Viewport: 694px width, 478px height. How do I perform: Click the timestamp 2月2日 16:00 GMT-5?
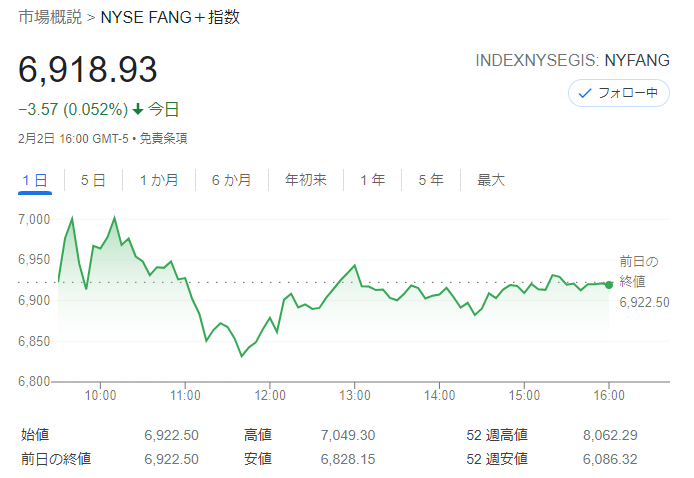(x=73, y=139)
